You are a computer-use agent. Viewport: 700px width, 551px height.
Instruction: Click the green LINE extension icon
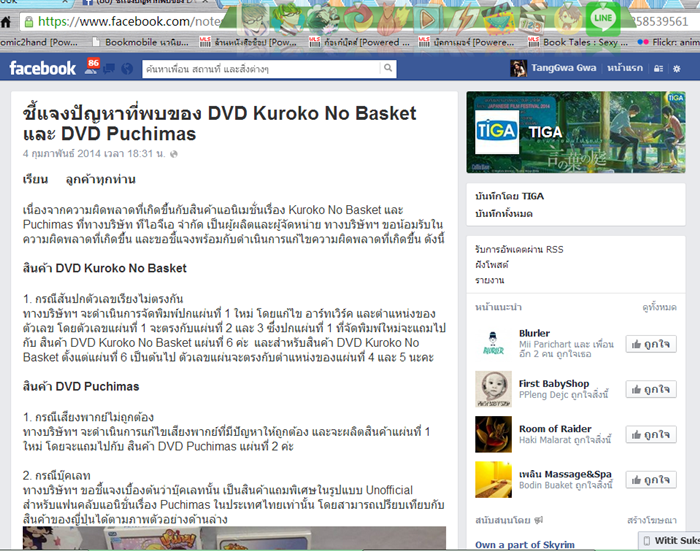tap(603, 18)
